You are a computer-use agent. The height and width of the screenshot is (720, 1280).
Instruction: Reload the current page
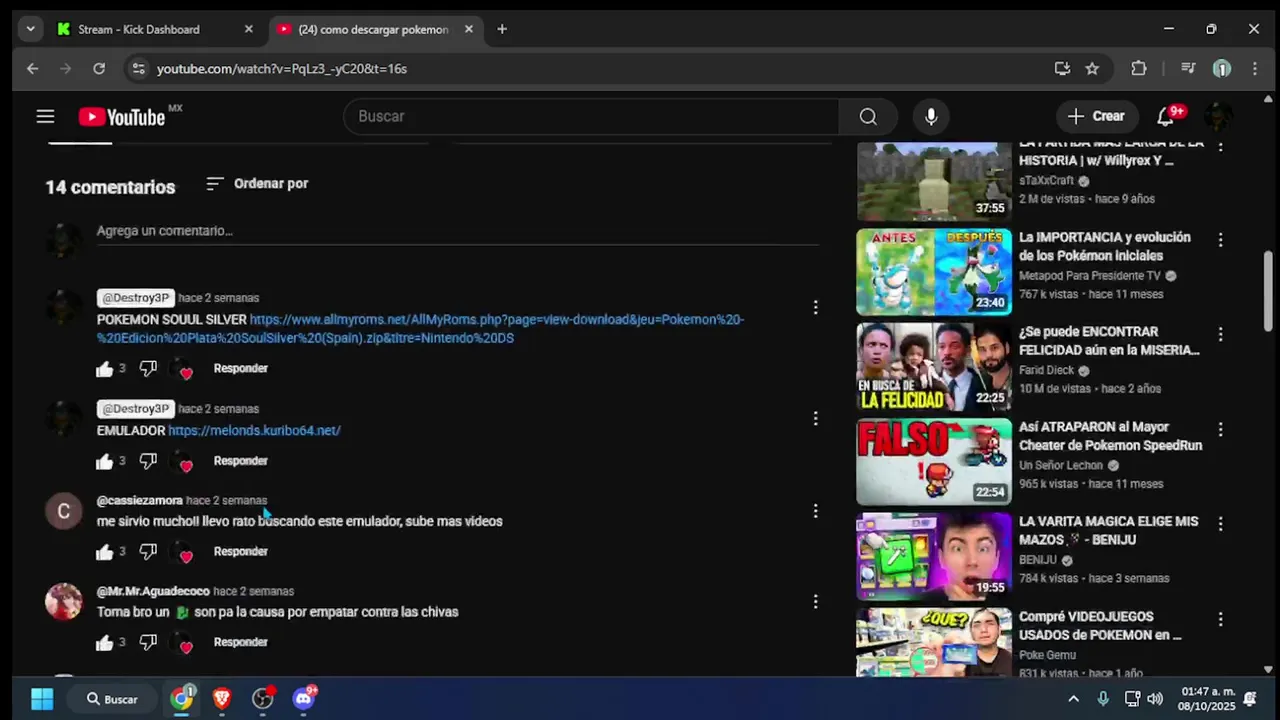[x=99, y=68]
